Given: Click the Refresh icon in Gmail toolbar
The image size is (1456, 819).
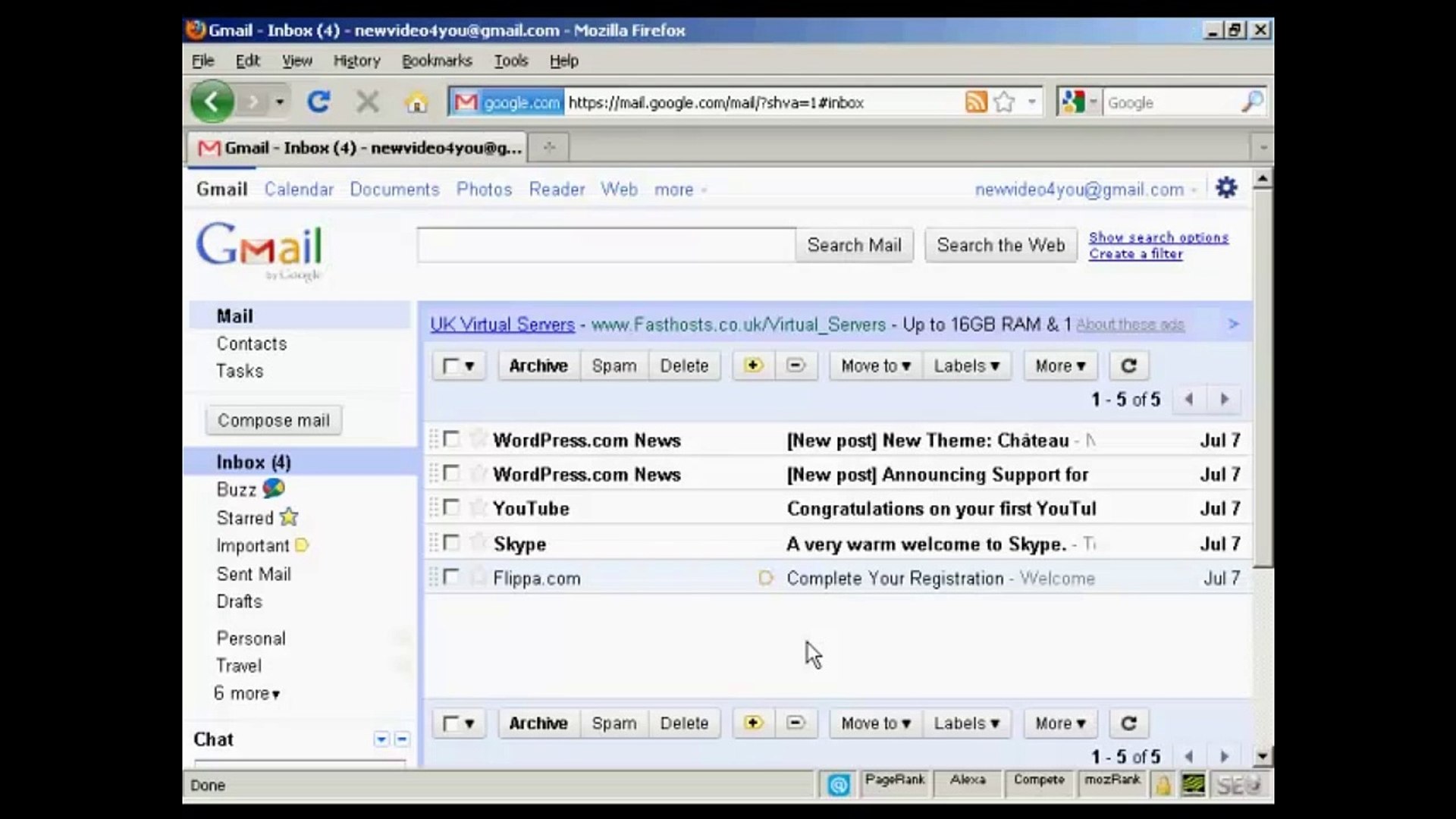Looking at the screenshot, I should point(1128,366).
